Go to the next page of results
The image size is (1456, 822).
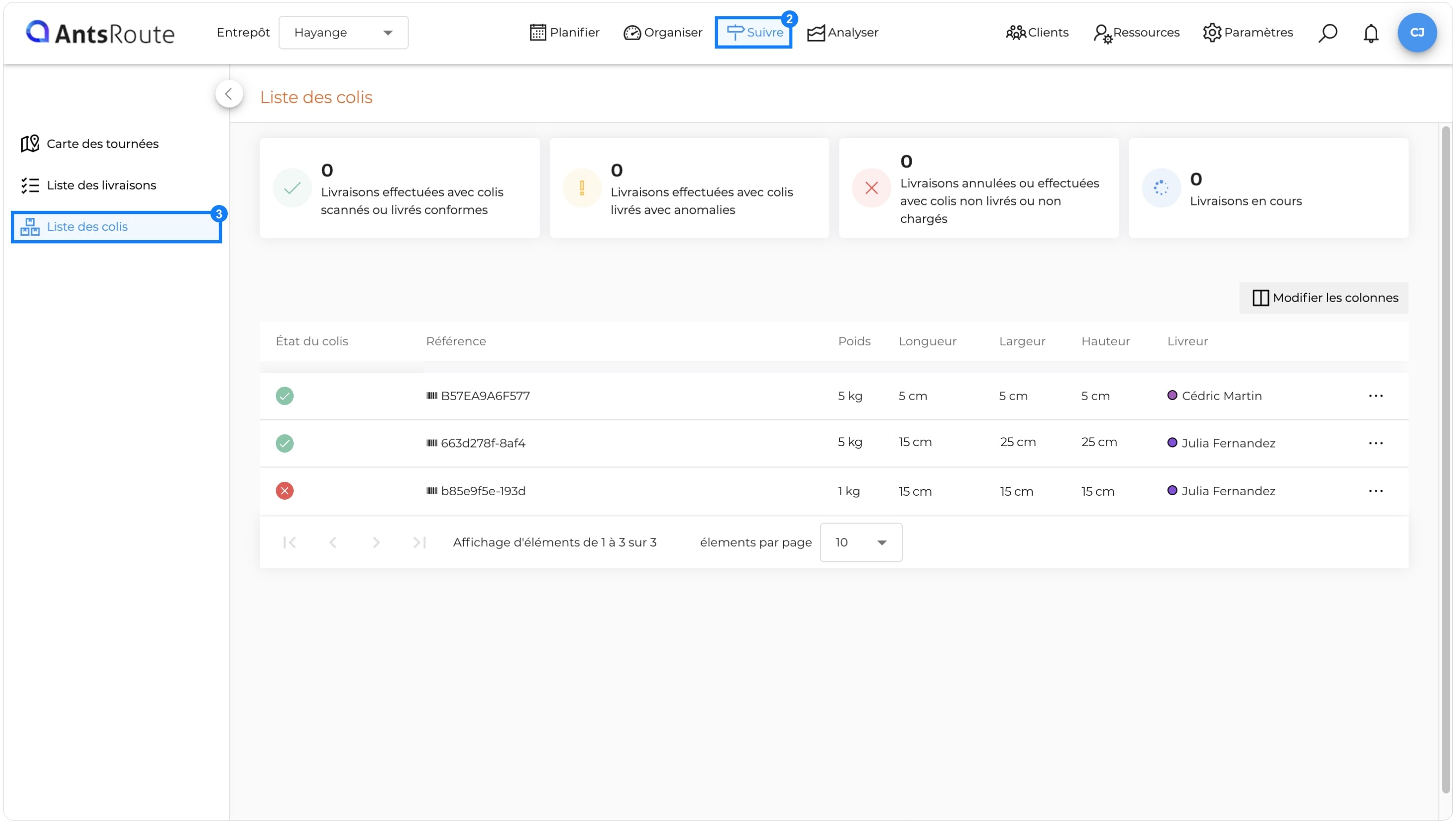click(376, 542)
